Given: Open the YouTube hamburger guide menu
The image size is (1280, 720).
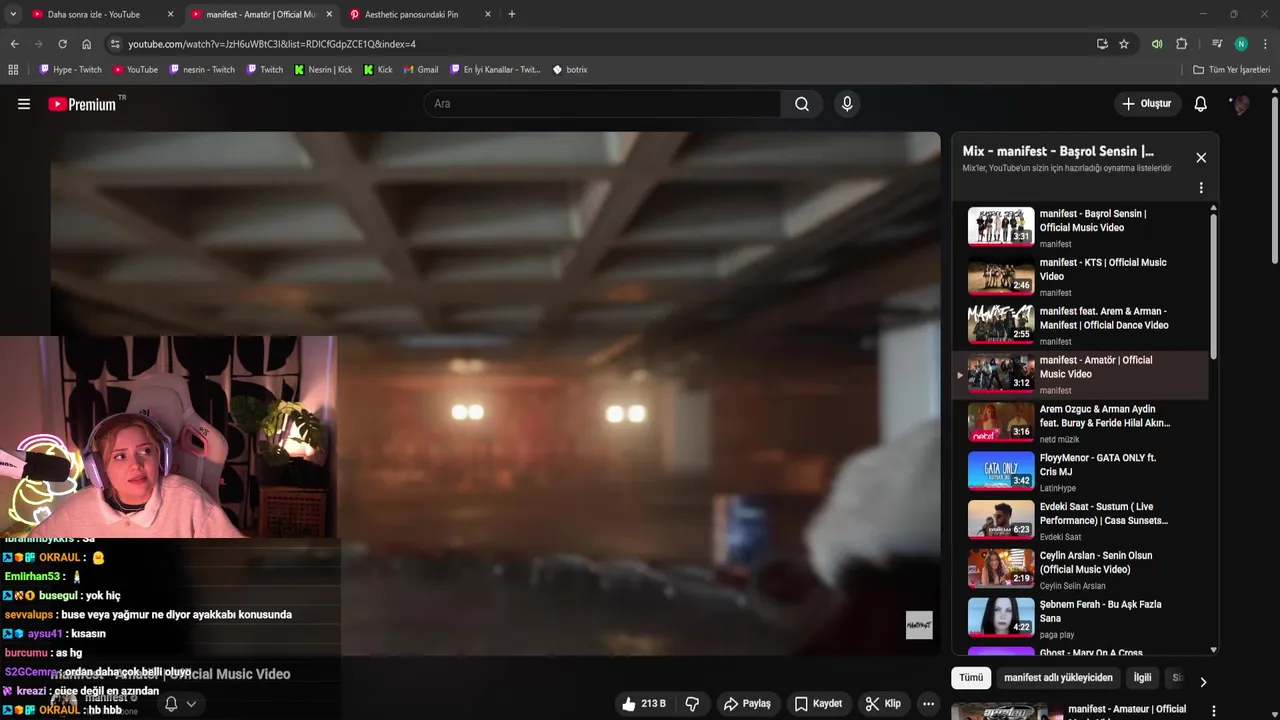Looking at the screenshot, I should [24, 104].
